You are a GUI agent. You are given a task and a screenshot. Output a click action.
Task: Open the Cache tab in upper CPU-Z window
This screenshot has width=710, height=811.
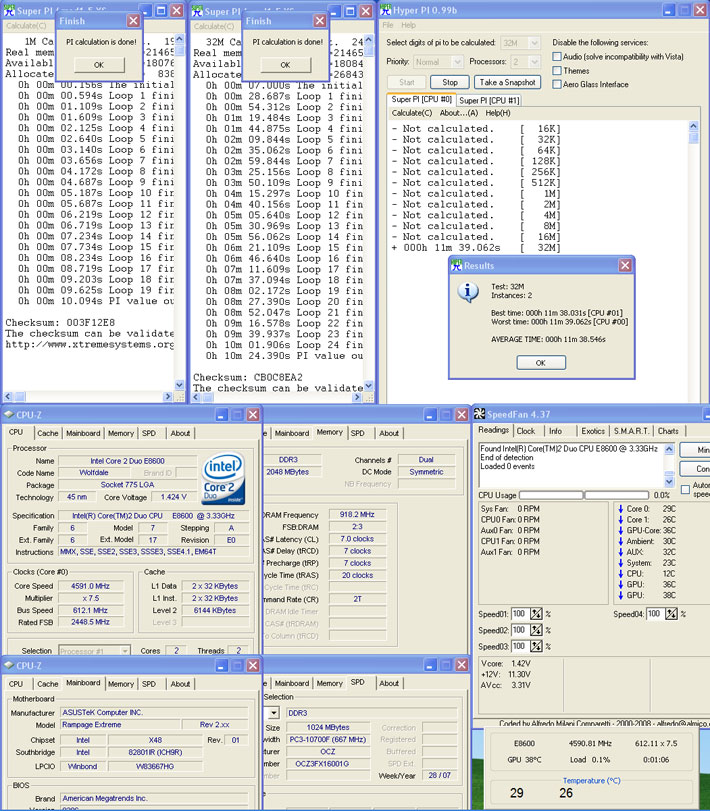click(x=48, y=433)
